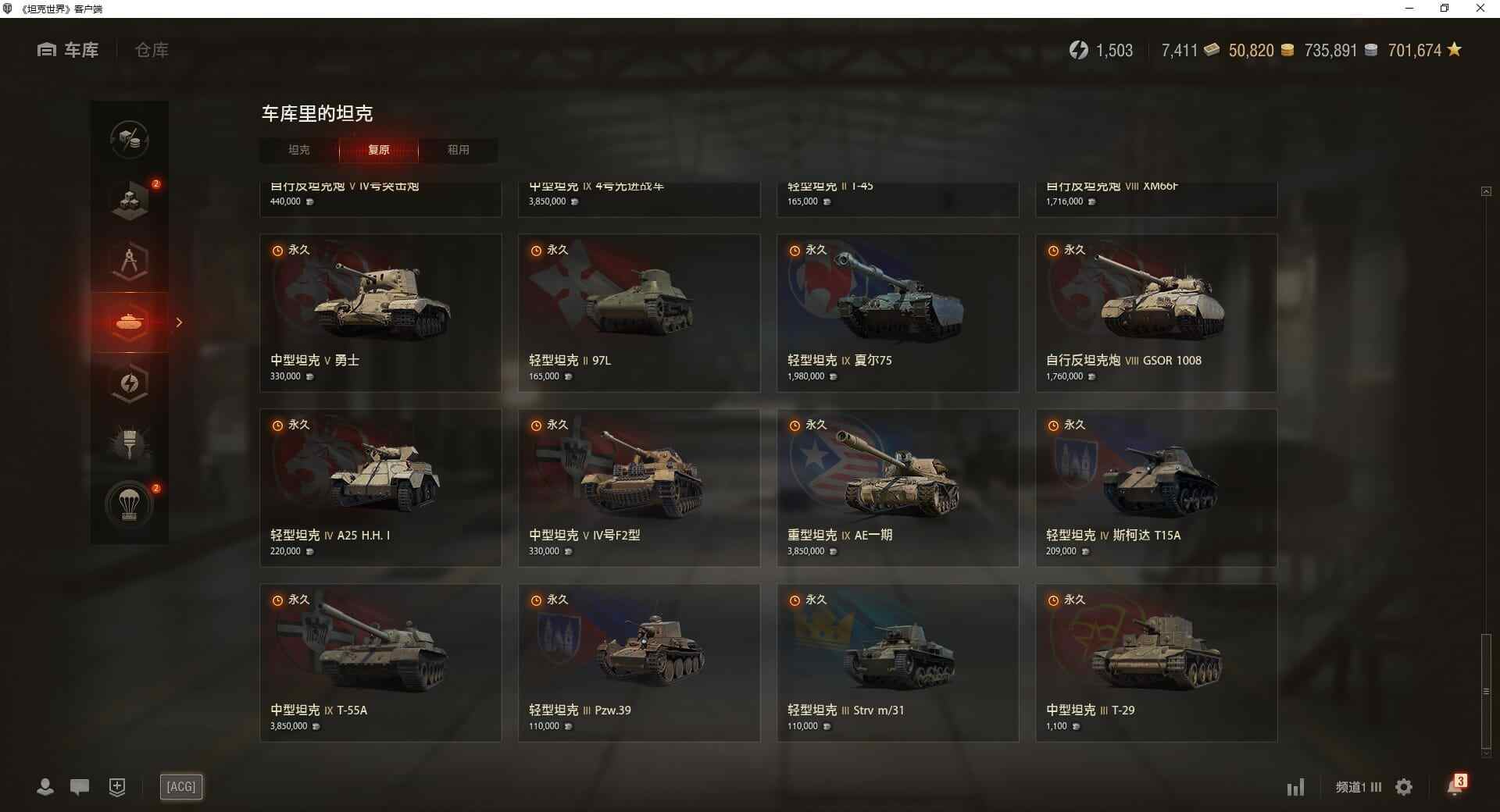The width and height of the screenshot is (1500, 812).
Task: Open the chat bubble icon
Action: point(80,786)
